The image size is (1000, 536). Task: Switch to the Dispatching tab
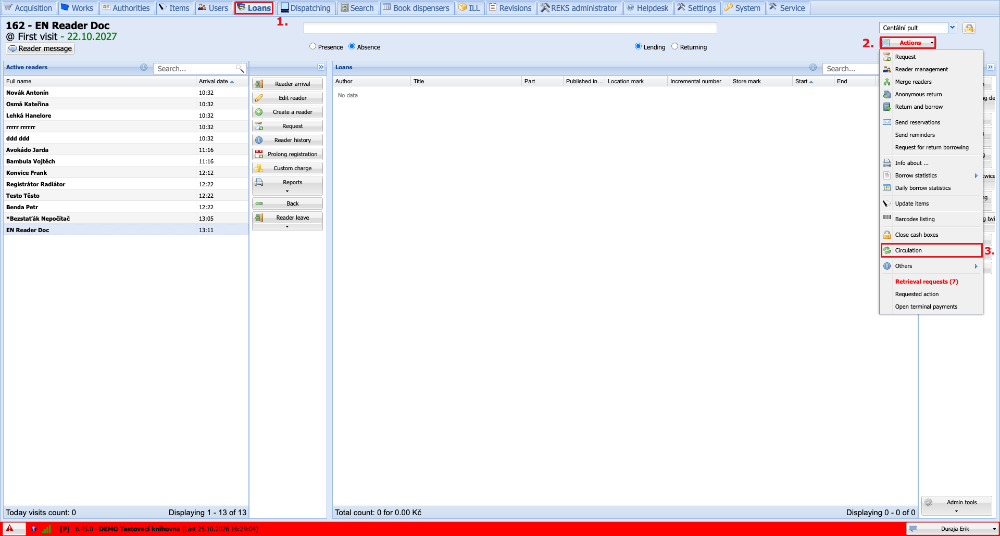tap(305, 8)
